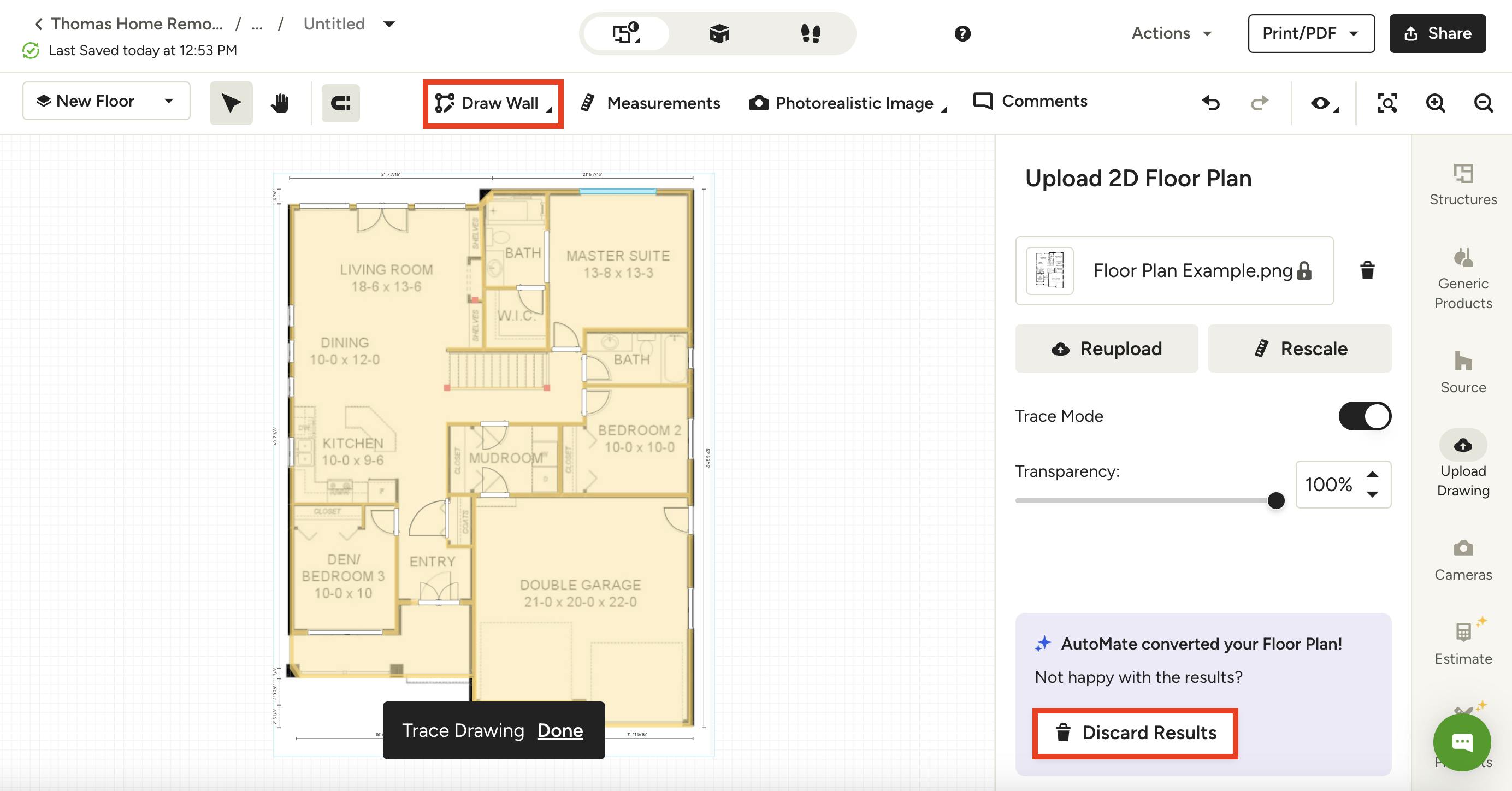Click the Floor Plan Example.png thumbnail

click(1049, 270)
